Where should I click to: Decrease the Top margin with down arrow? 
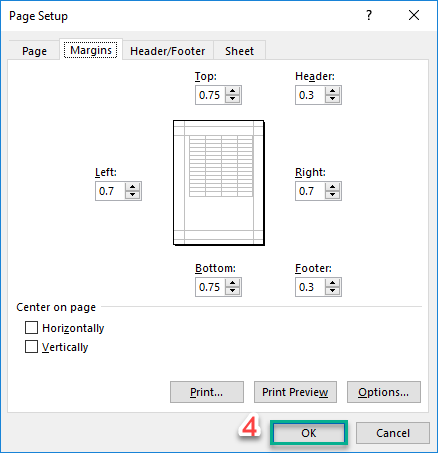pos(232,99)
